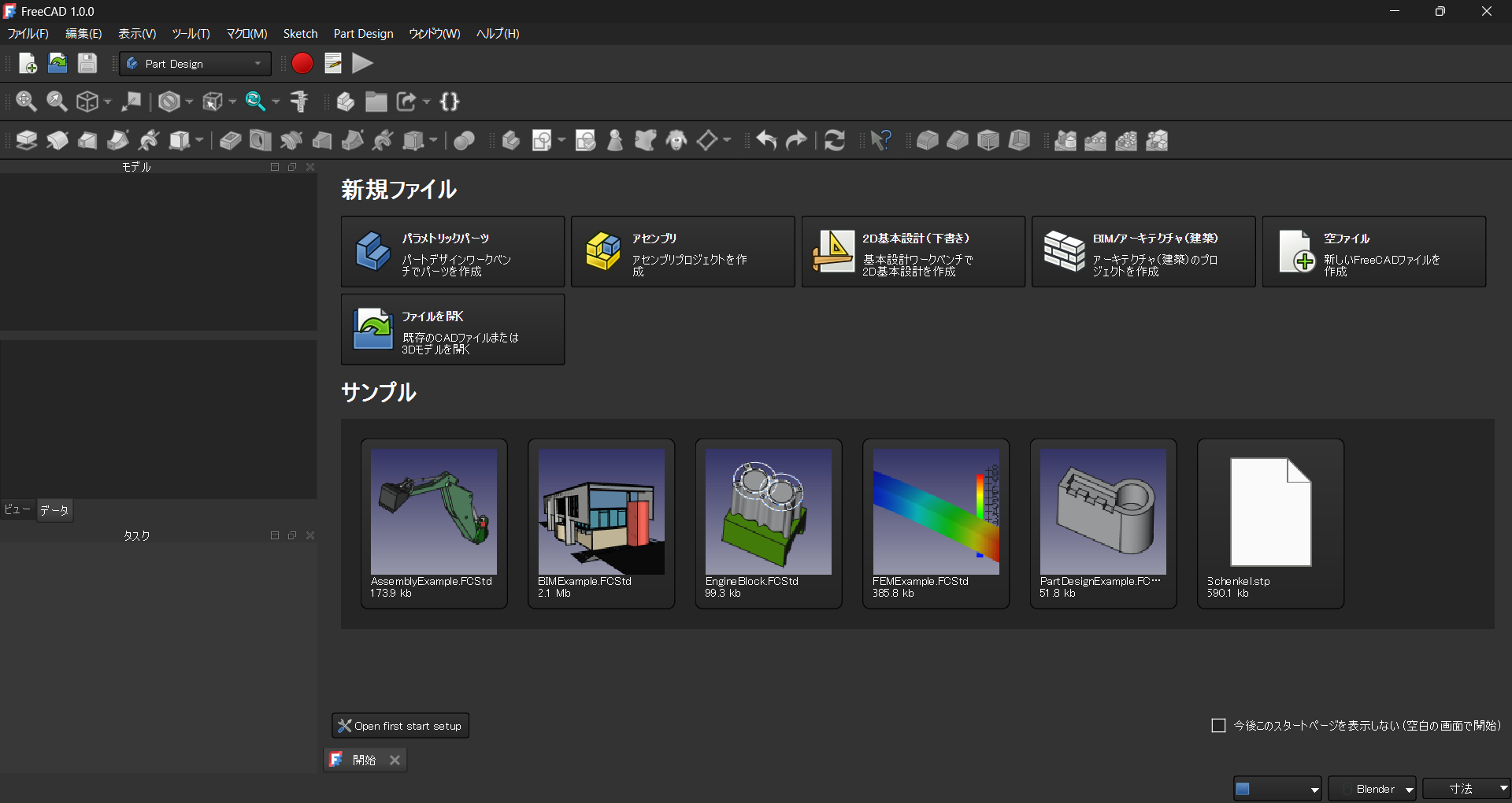Toggle the measure tool icon
Viewport: 1512px width, 803px height.
[299, 102]
